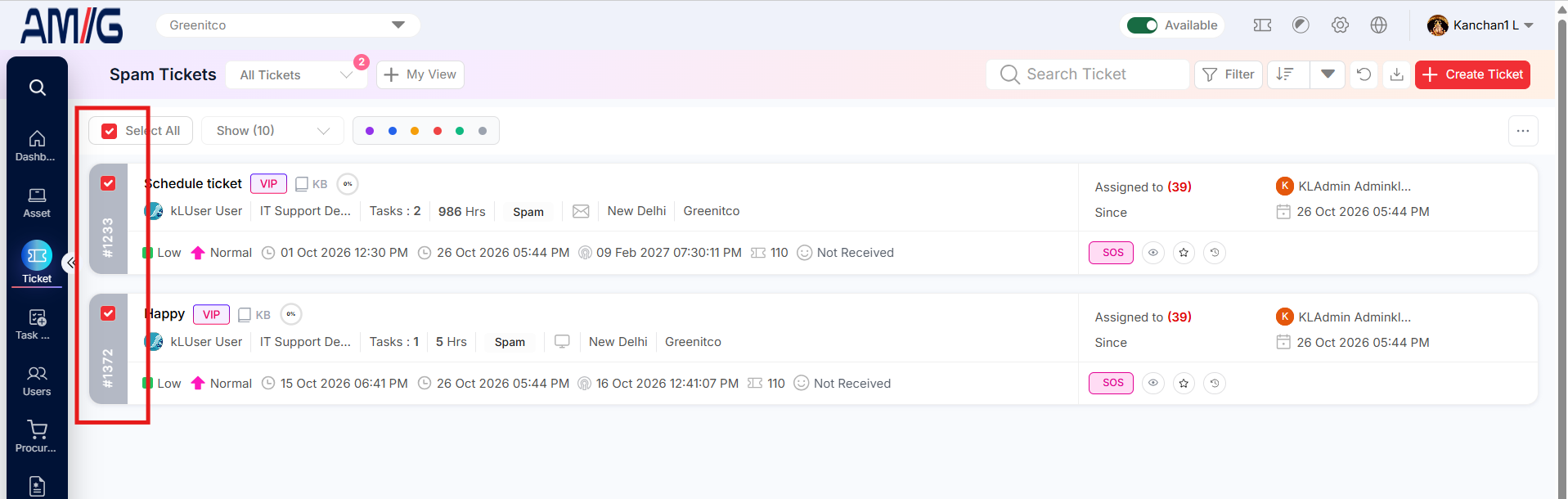Image resolution: width=1568 pixels, height=499 pixels.
Task: Click VIP badge on Happy ticket
Action: click(x=211, y=314)
